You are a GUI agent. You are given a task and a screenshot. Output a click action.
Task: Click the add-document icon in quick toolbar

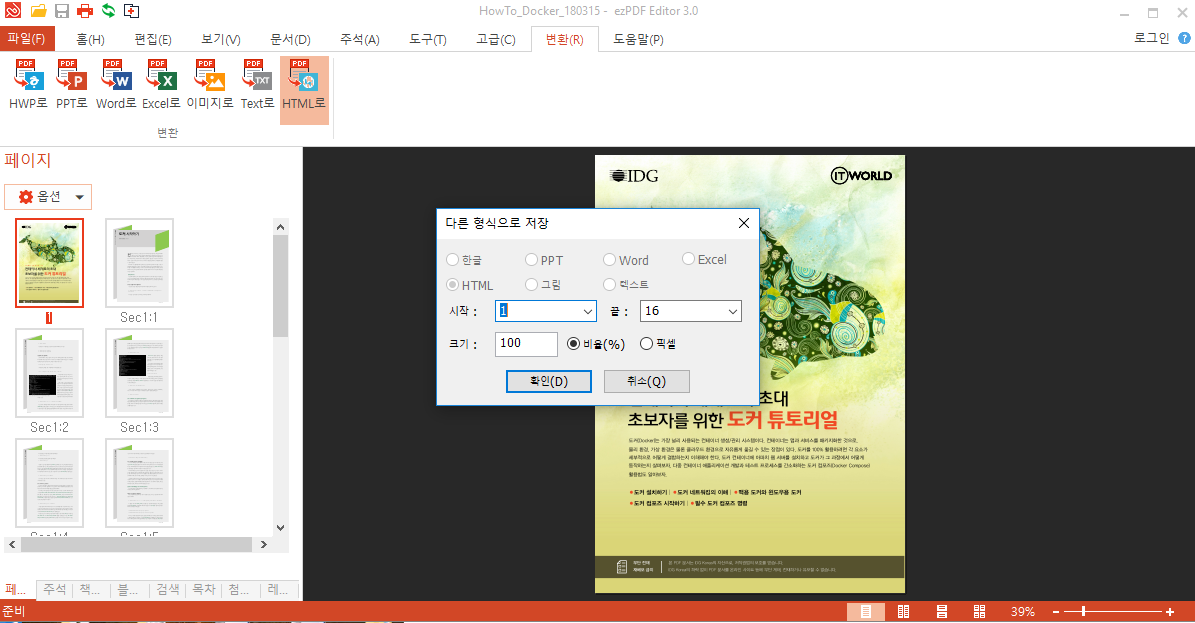click(x=131, y=11)
